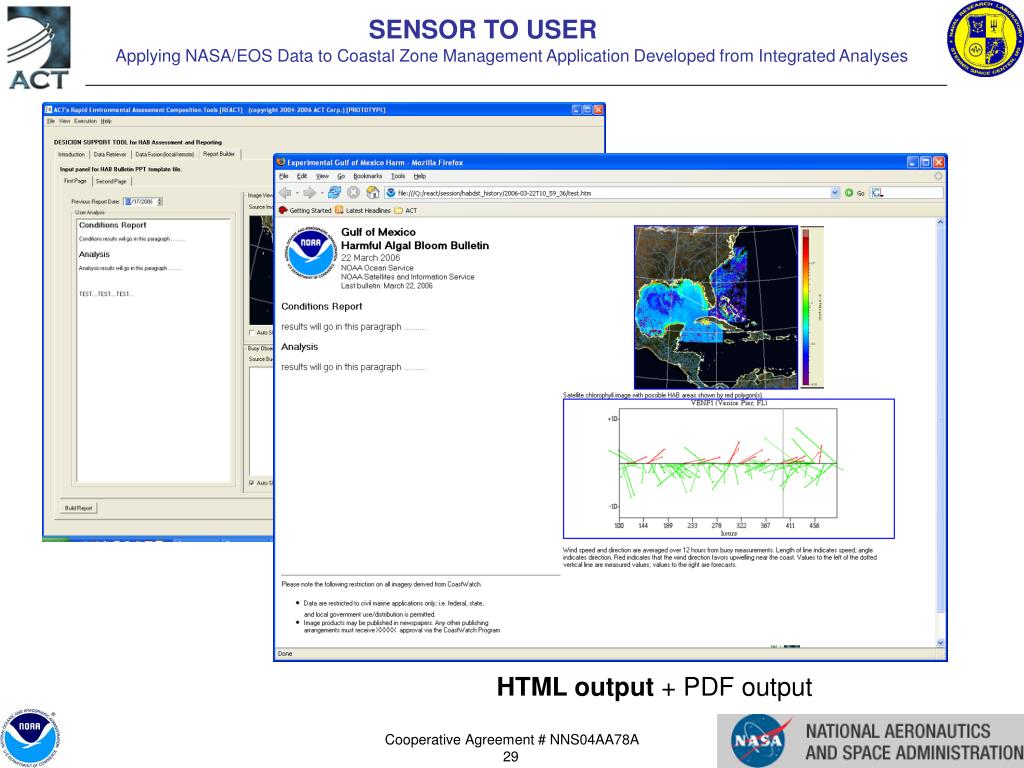Open the REACT window Execution menu
The width and height of the screenshot is (1024, 768).
tap(85, 121)
